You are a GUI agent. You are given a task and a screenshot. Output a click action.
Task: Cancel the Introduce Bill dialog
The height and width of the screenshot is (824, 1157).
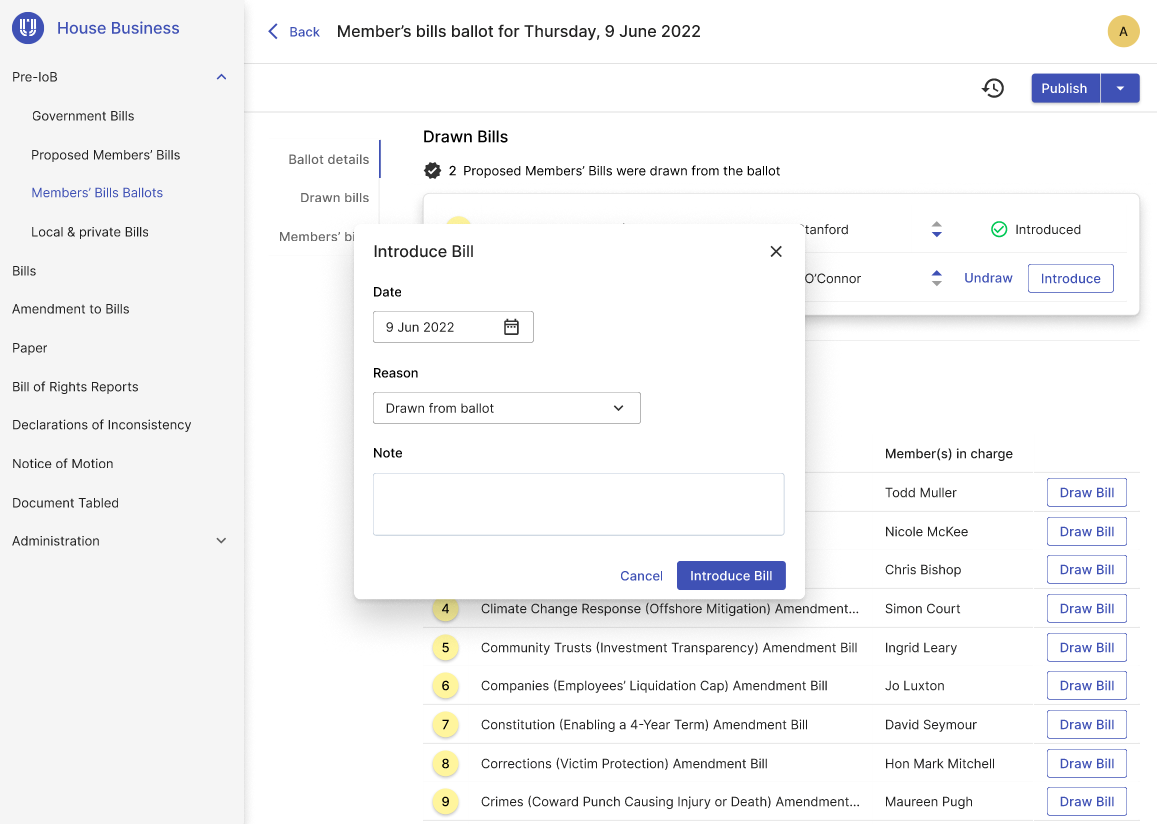tap(641, 576)
